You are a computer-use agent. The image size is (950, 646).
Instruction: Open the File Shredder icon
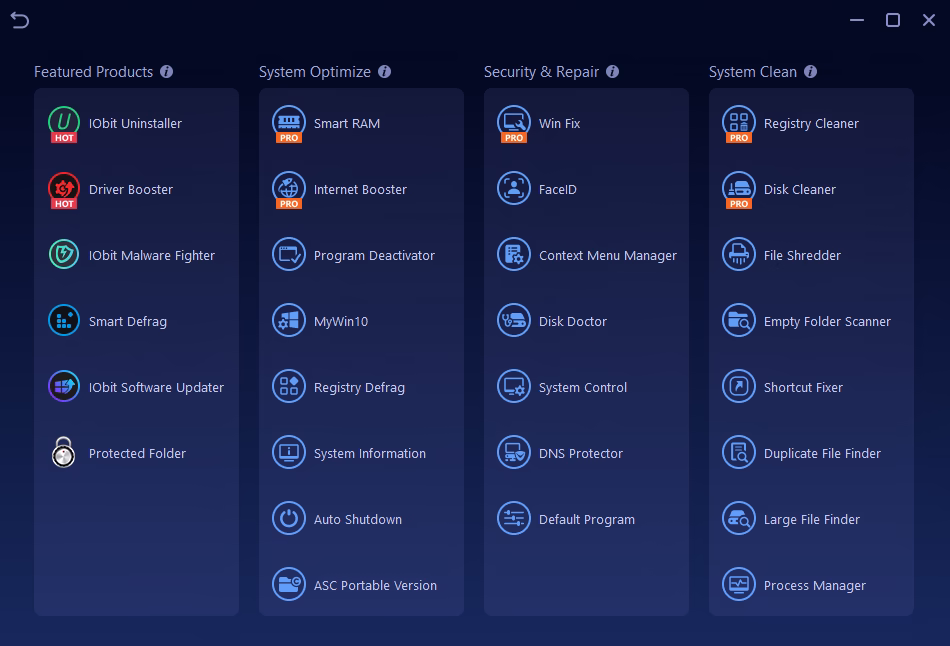pos(739,255)
